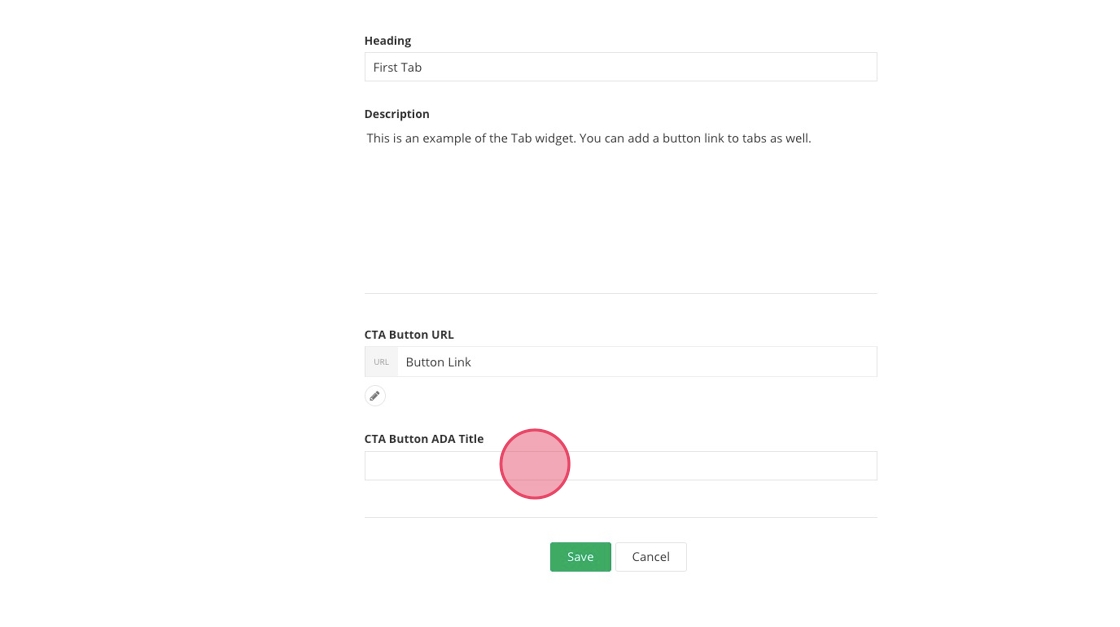Click the divider line above Save button
The image size is (1120, 627).
click(x=620, y=517)
